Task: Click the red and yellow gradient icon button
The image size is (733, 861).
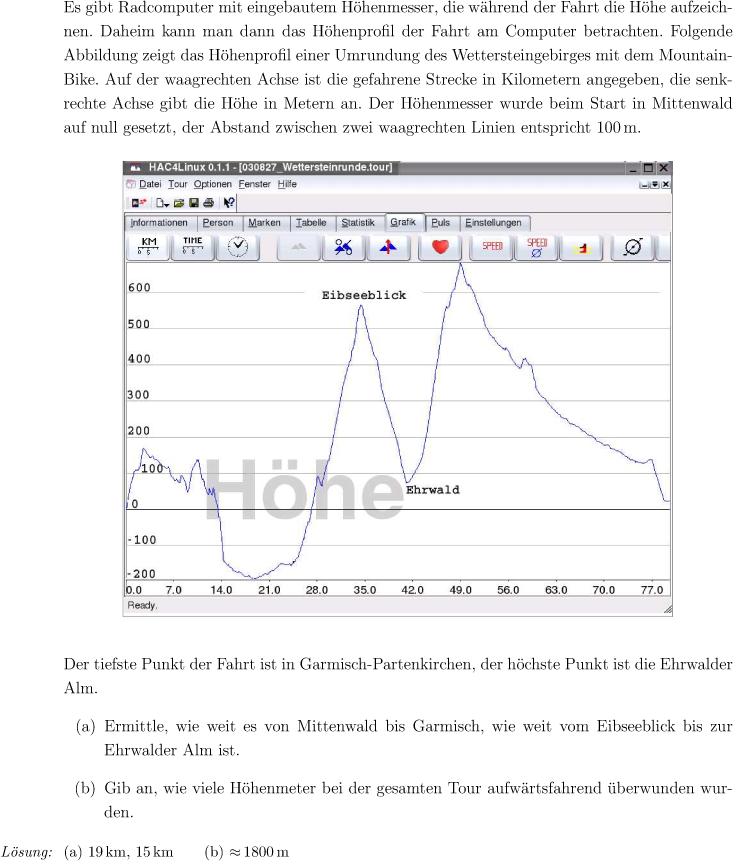Action: click(581, 247)
